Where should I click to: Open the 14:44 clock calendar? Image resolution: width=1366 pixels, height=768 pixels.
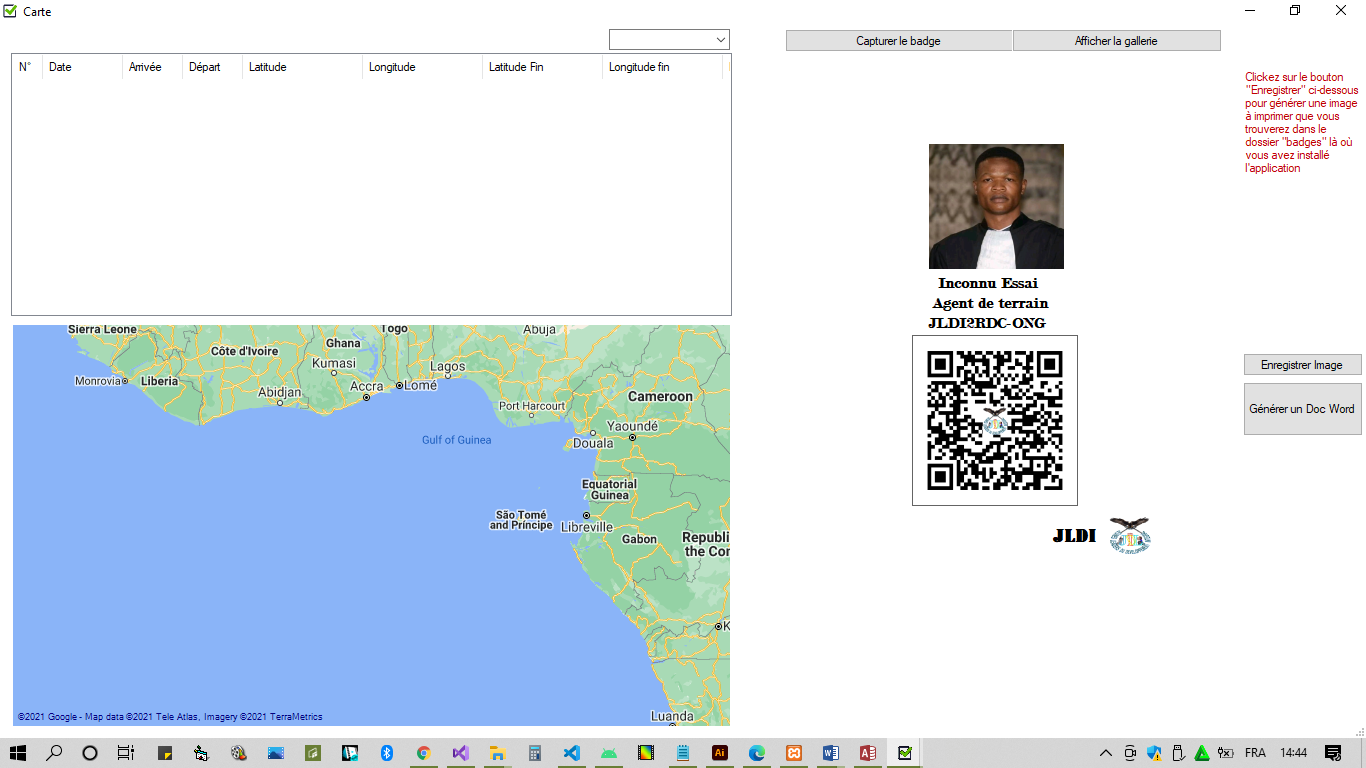click(1293, 753)
